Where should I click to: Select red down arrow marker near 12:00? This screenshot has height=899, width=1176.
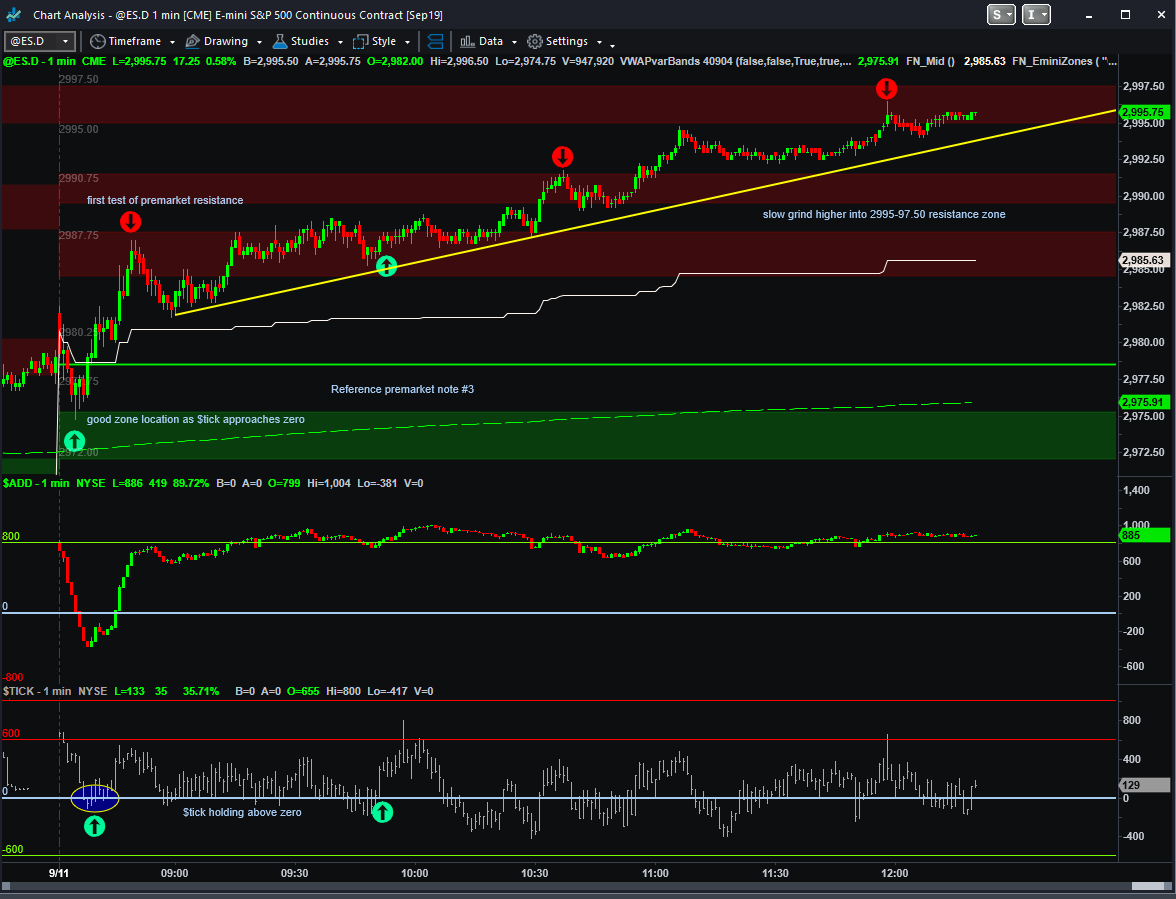pos(886,89)
